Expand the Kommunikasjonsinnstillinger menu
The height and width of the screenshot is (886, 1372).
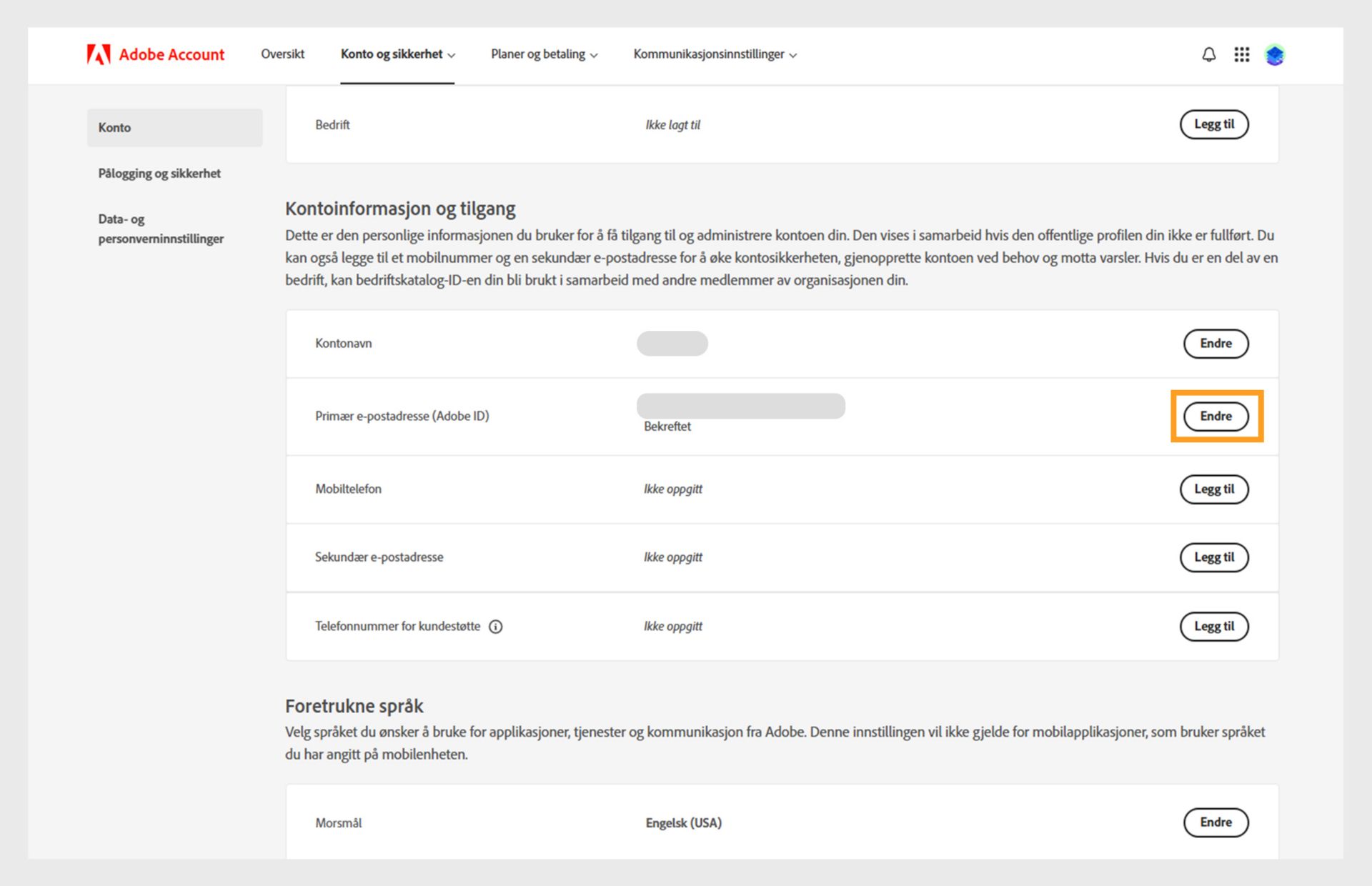(715, 54)
